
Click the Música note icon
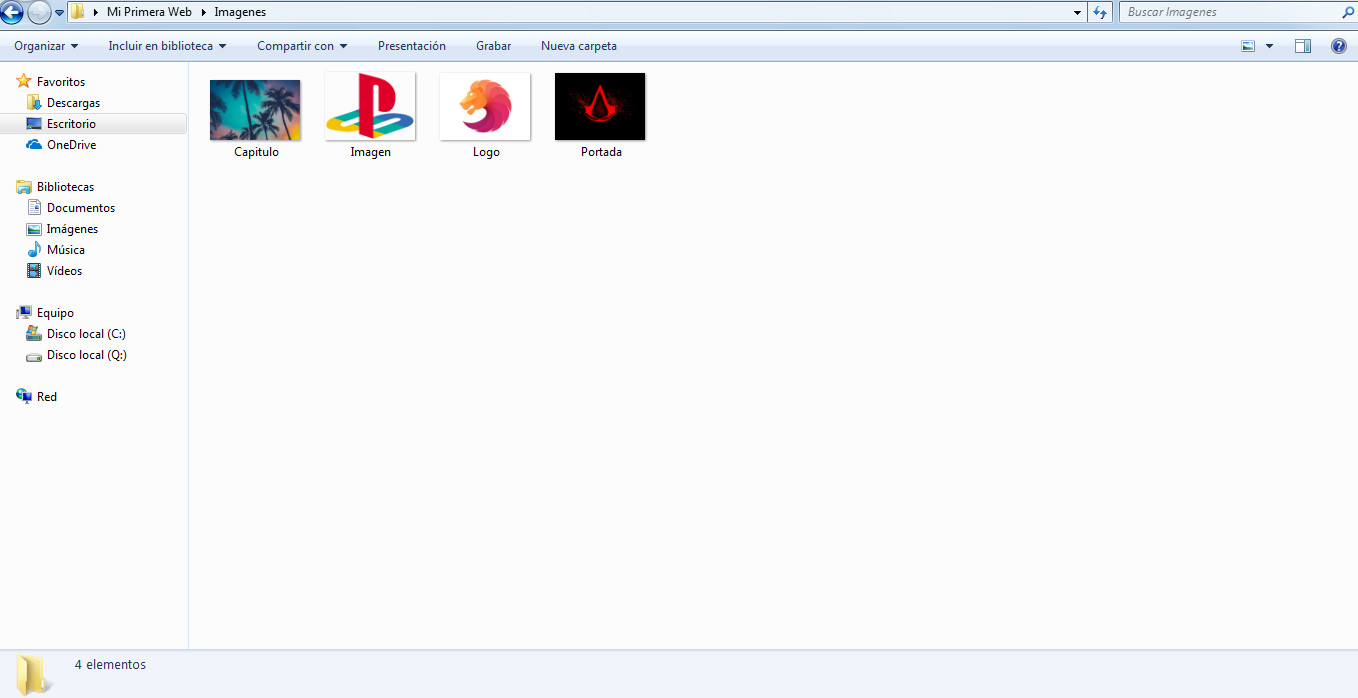(34, 250)
